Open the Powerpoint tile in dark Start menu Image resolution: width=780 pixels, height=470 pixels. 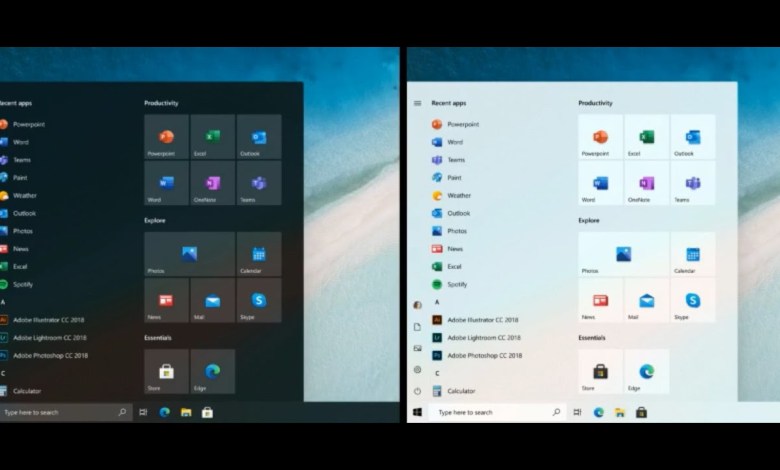click(x=166, y=137)
